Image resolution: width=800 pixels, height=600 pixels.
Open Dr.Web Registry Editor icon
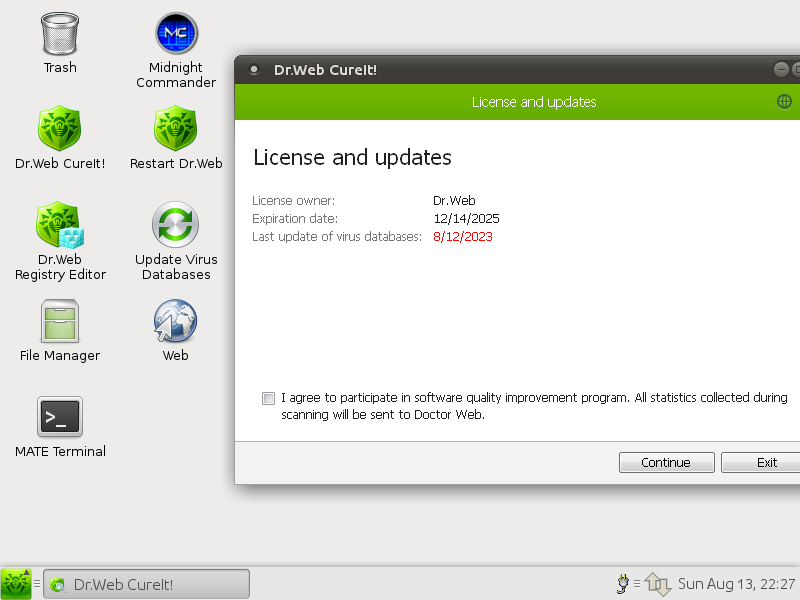[x=60, y=224]
